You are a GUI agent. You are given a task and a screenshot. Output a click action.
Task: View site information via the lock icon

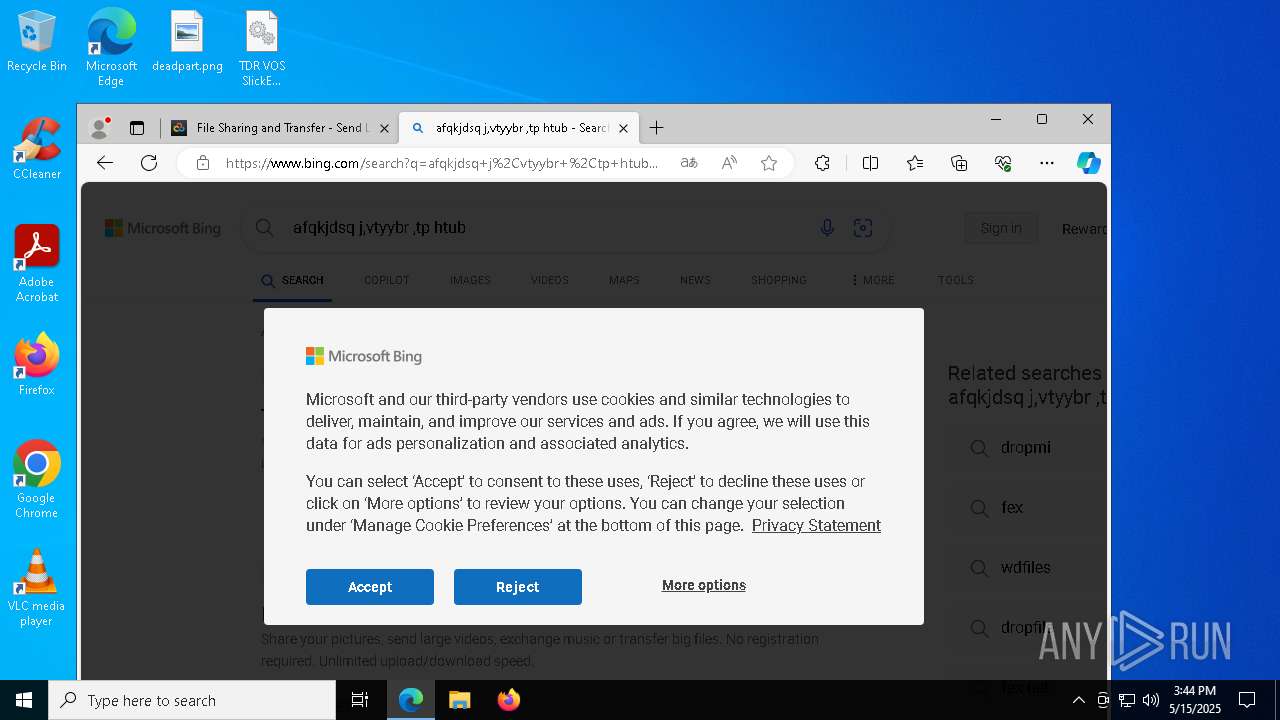point(203,163)
